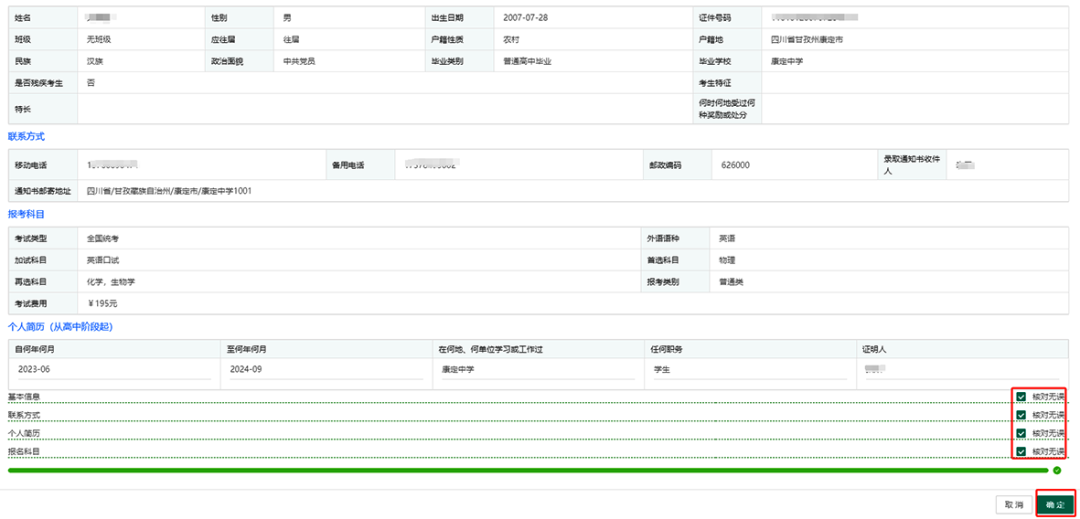Click the green verification progress bar
Viewport: 1080px width, 519px height.
point(527,470)
